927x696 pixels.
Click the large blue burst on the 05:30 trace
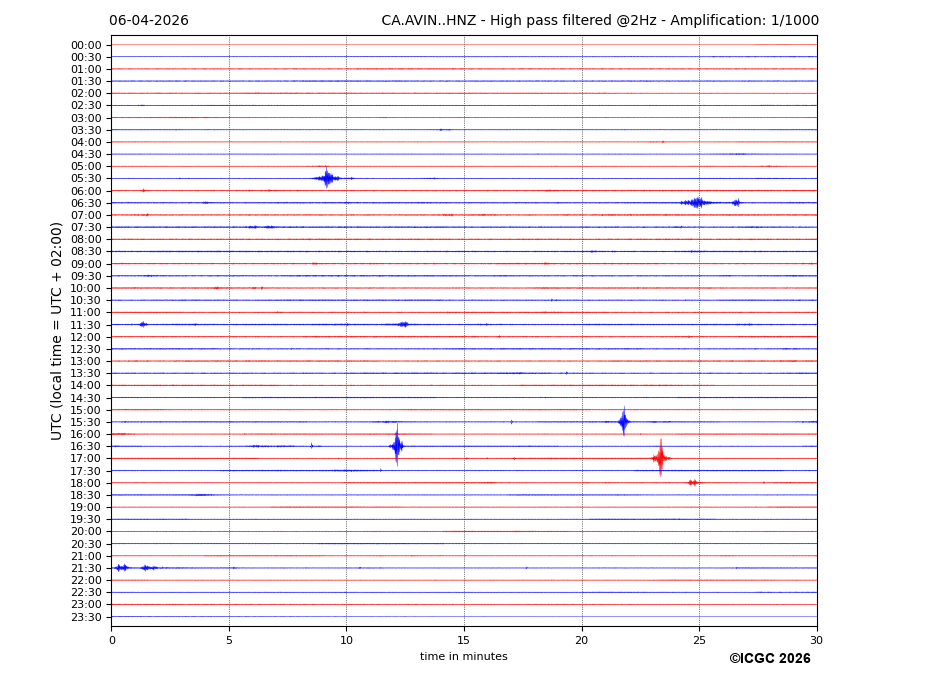(326, 178)
